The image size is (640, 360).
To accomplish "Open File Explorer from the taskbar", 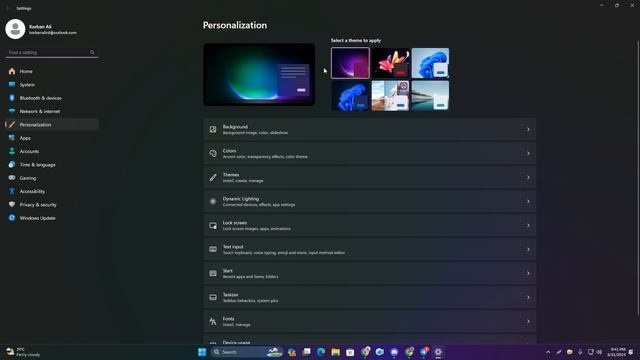I will 336,352.
